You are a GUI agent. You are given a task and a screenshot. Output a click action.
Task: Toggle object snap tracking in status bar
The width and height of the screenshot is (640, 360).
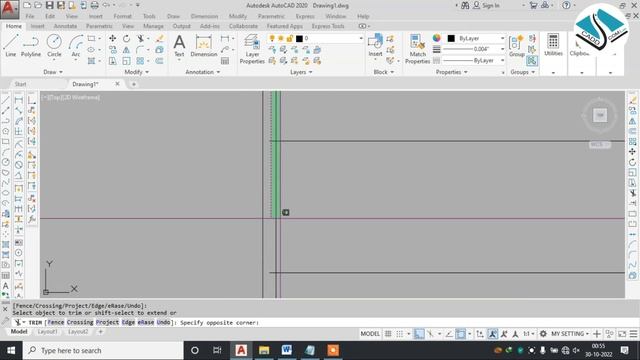point(449,334)
